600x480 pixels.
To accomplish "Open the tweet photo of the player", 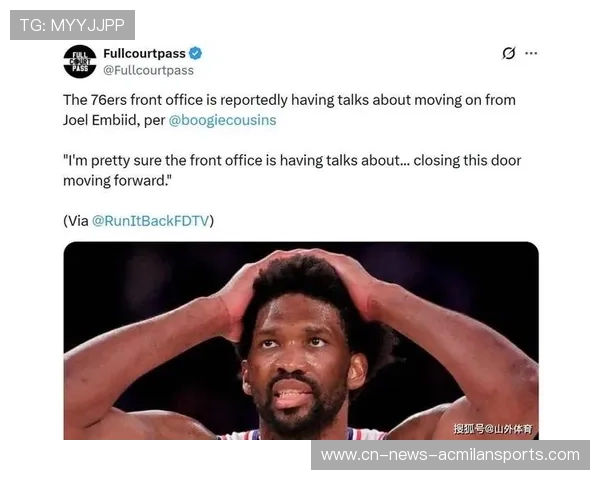I will coord(301,340).
